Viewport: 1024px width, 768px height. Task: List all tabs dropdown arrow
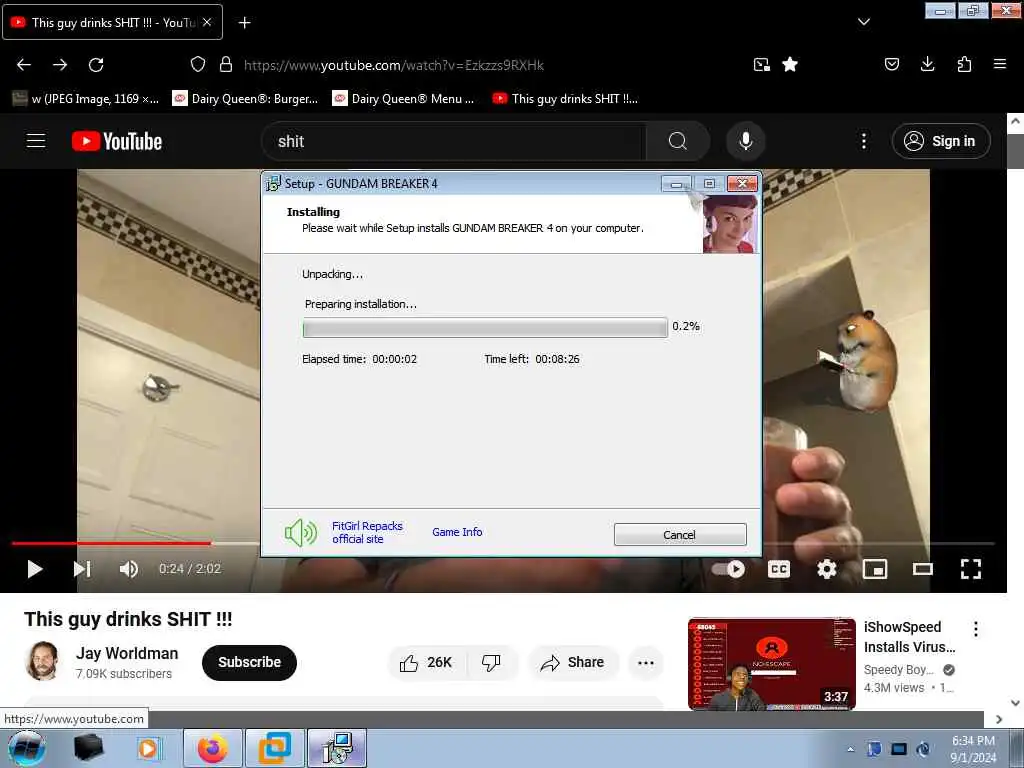(x=864, y=22)
